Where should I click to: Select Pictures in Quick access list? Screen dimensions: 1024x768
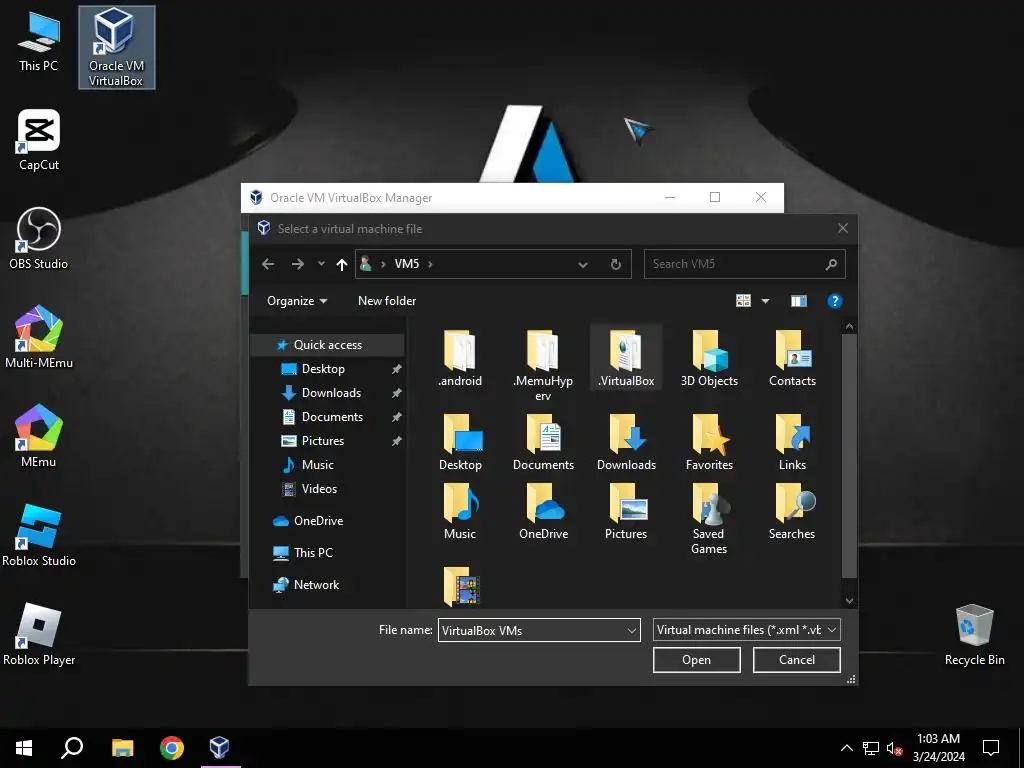(323, 441)
